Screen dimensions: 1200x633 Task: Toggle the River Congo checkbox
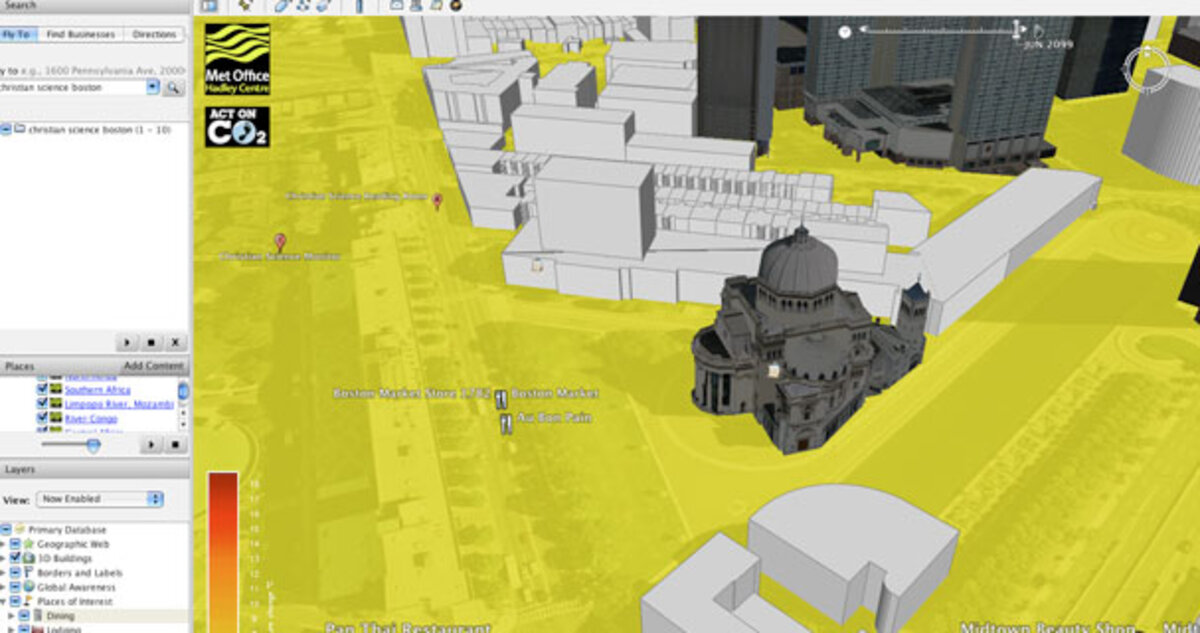[x=41, y=419]
